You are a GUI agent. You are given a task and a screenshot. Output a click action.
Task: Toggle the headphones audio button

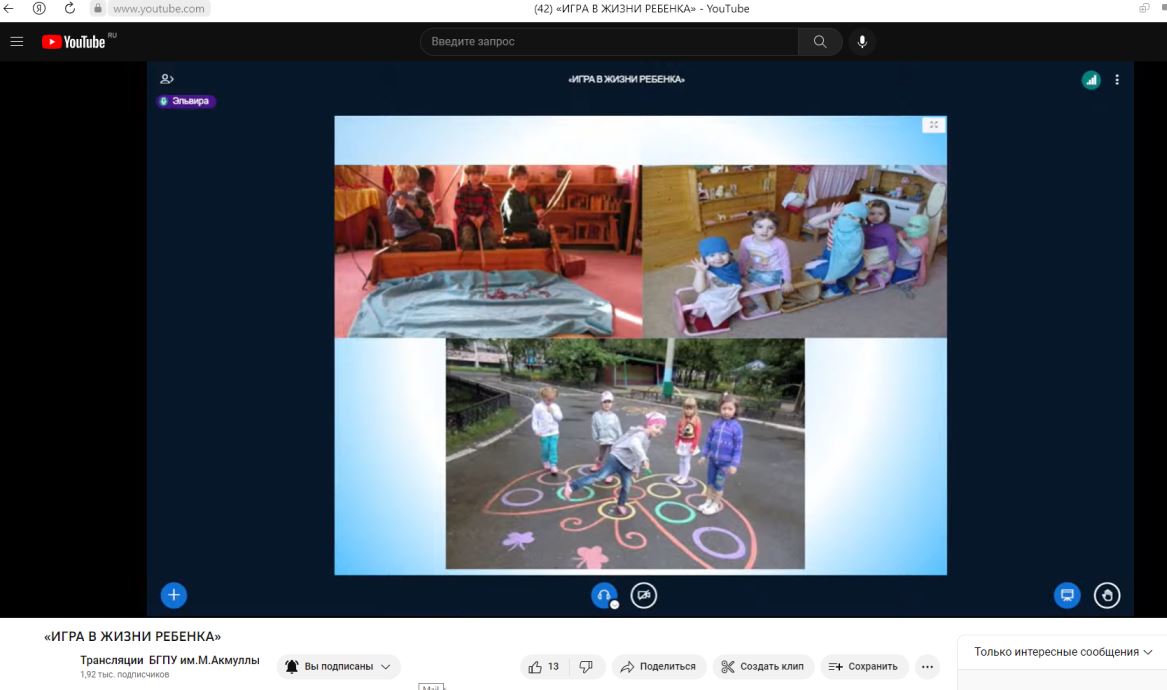pos(604,595)
